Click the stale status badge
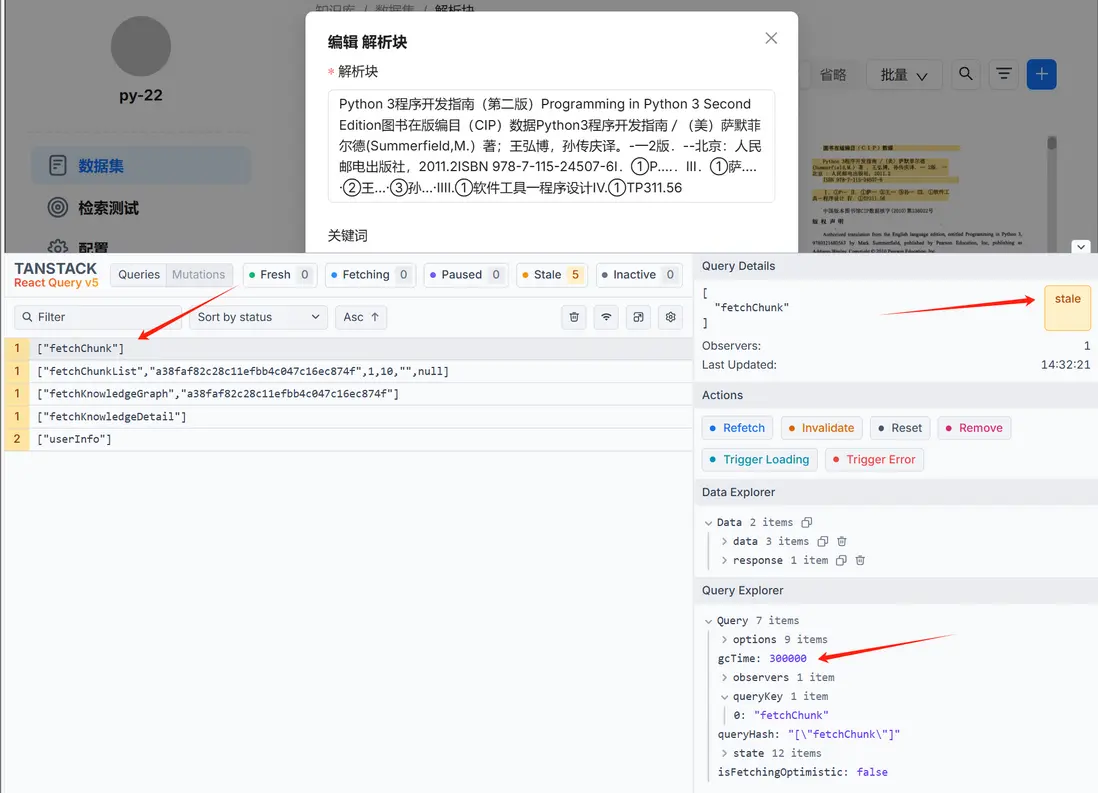The width and height of the screenshot is (1098, 793). (x=1067, y=307)
